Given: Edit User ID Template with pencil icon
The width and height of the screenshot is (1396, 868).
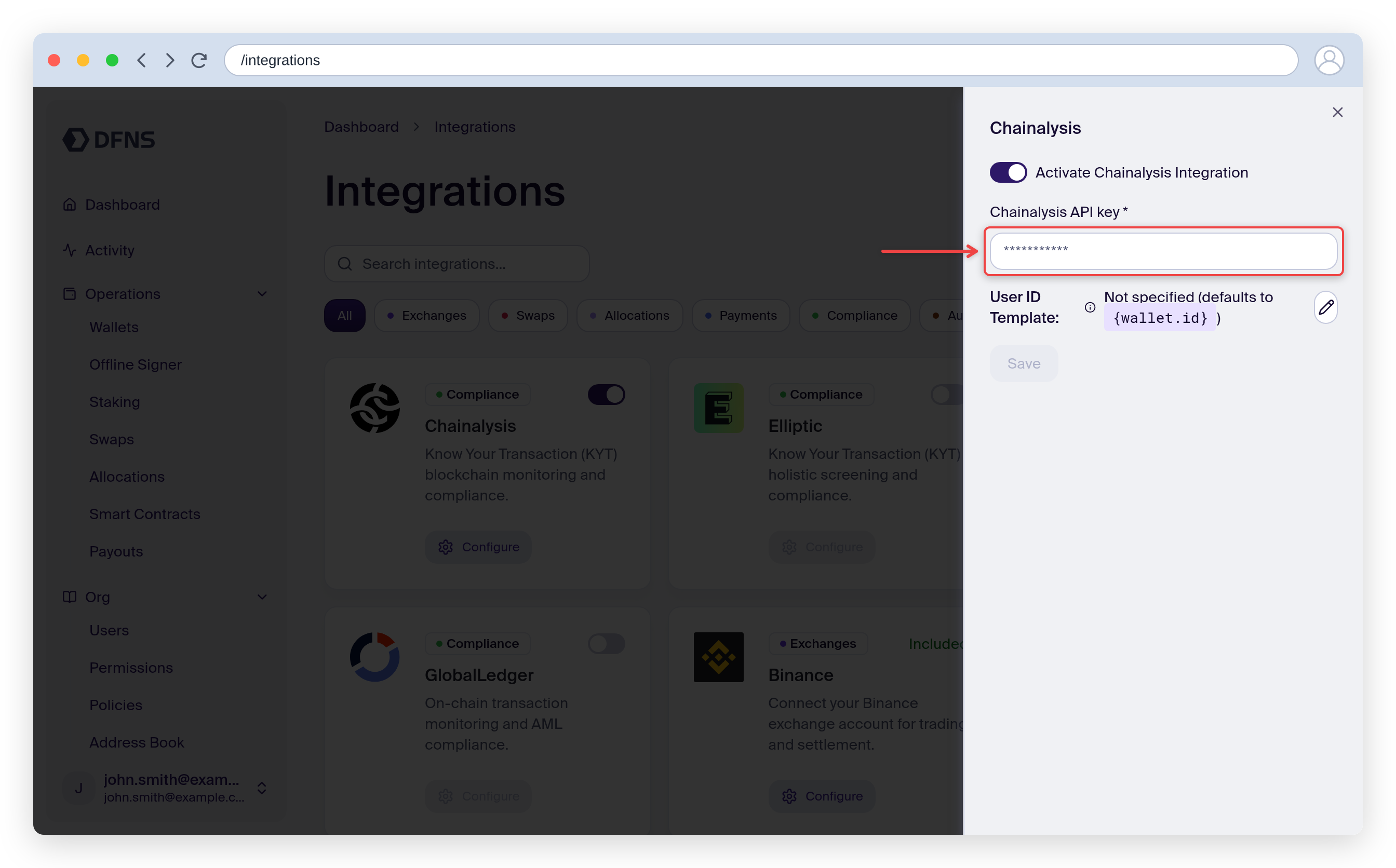Looking at the screenshot, I should coord(1326,308).
